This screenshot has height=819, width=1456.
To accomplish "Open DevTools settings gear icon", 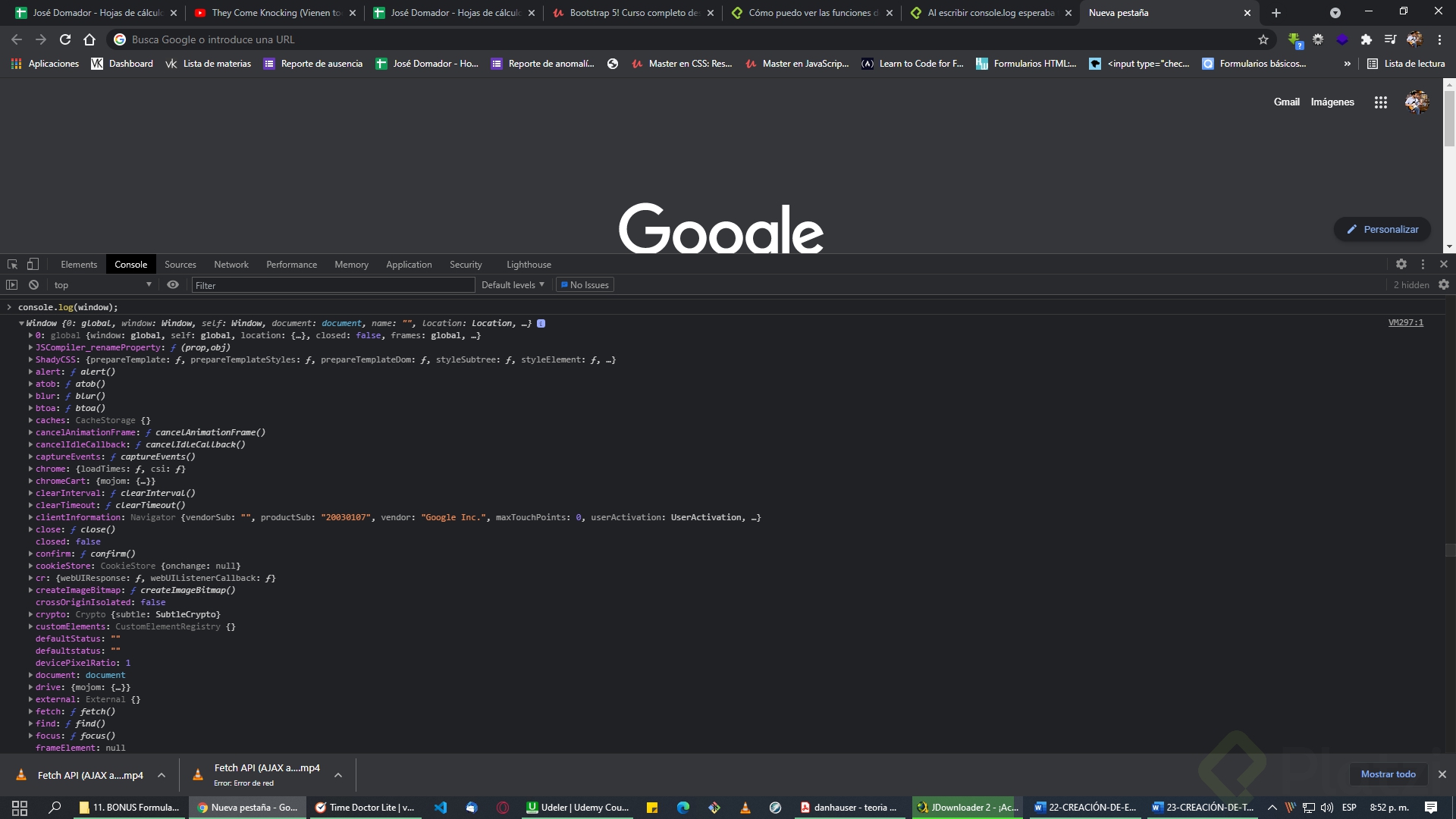I will click(1401, 264).
